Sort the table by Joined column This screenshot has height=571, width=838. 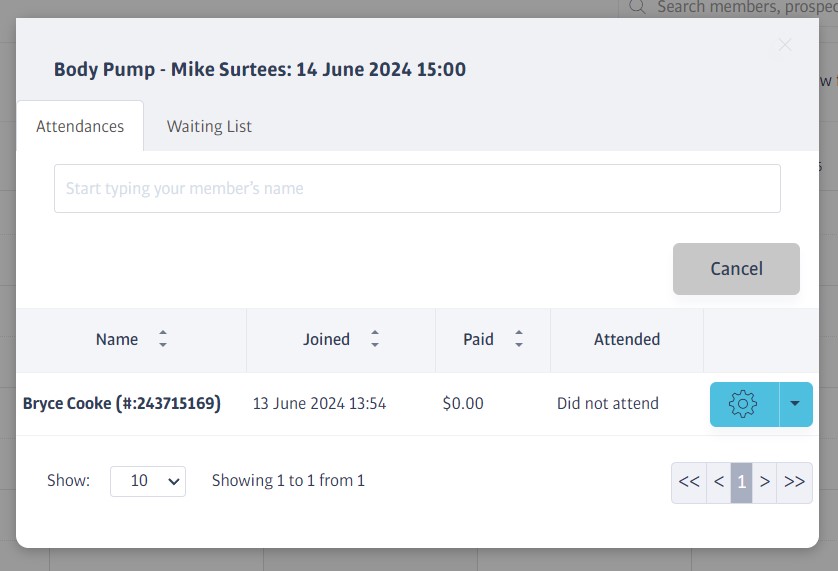coord(375,339)
